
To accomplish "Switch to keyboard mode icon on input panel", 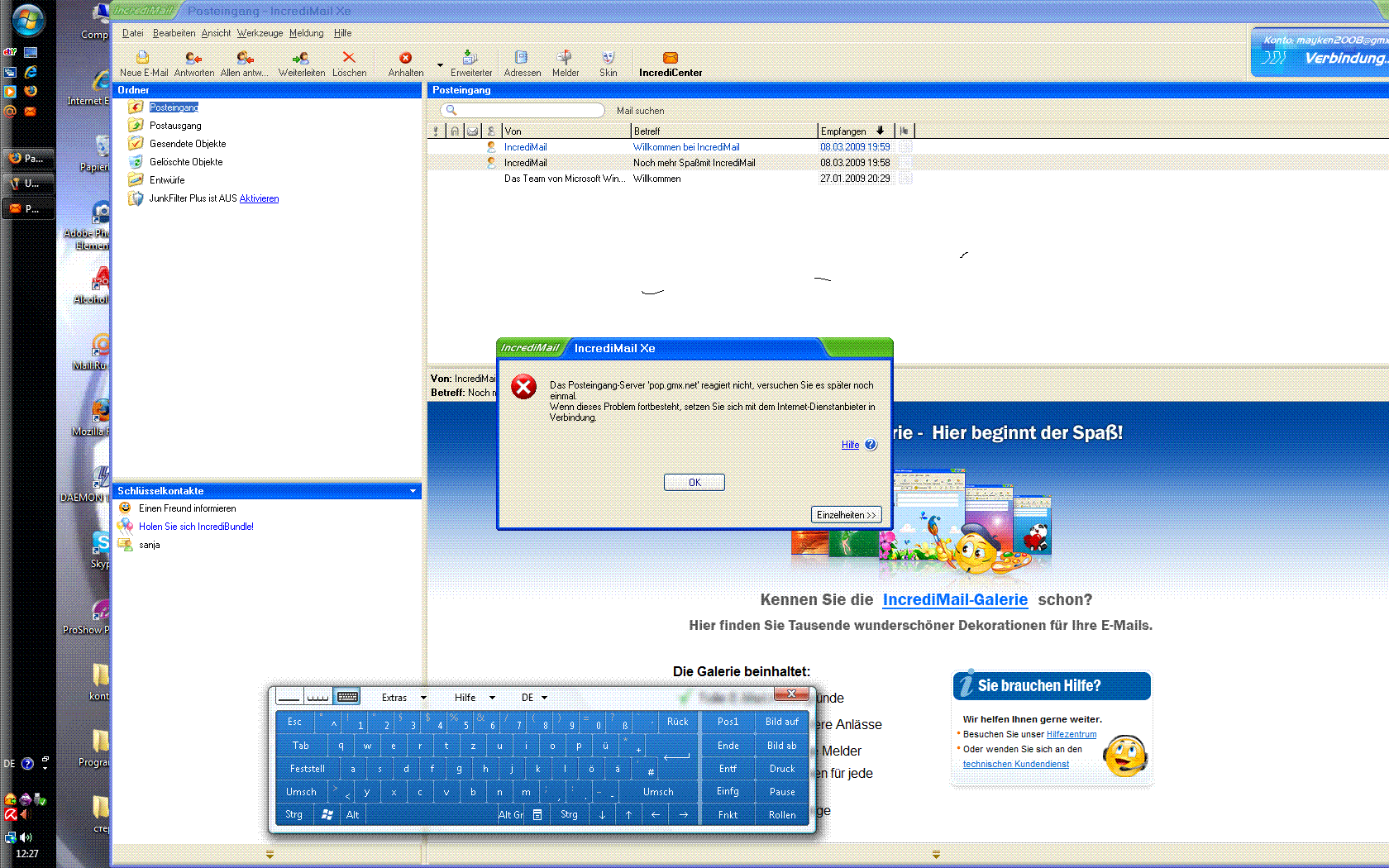I will pos(347,697).
